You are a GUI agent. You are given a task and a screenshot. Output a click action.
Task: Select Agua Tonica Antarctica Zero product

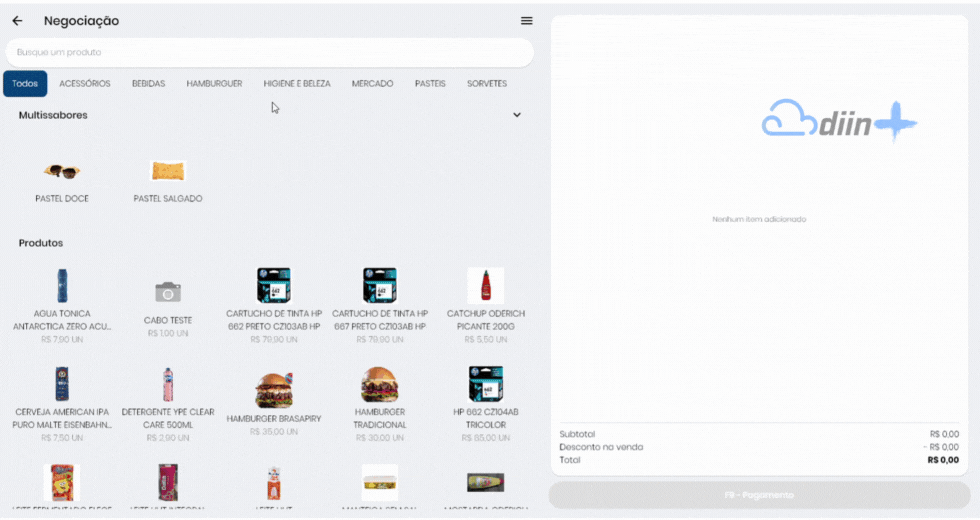[62, 286]
